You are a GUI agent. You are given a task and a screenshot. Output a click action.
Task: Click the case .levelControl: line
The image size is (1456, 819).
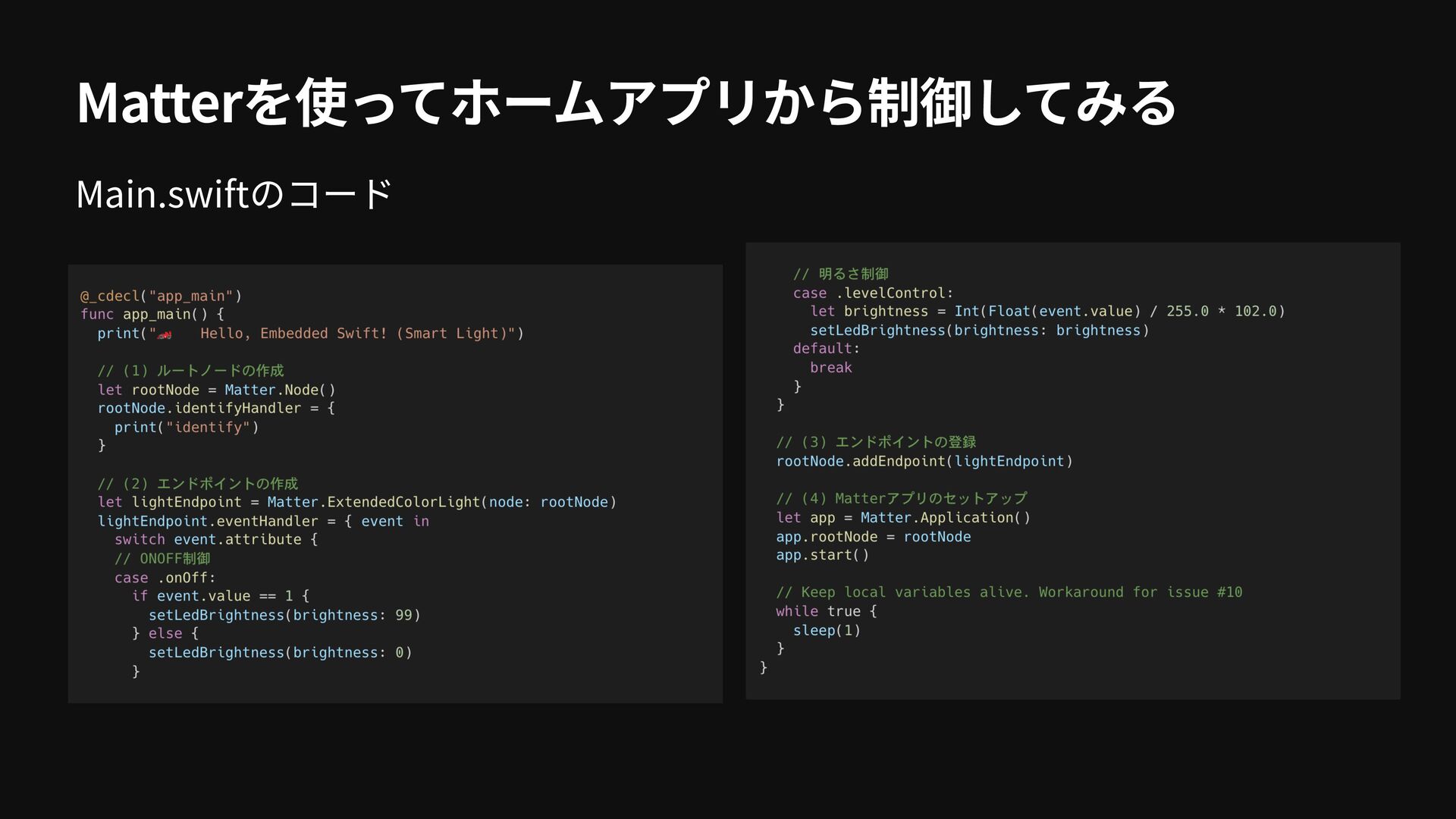(x=873, y=293)
